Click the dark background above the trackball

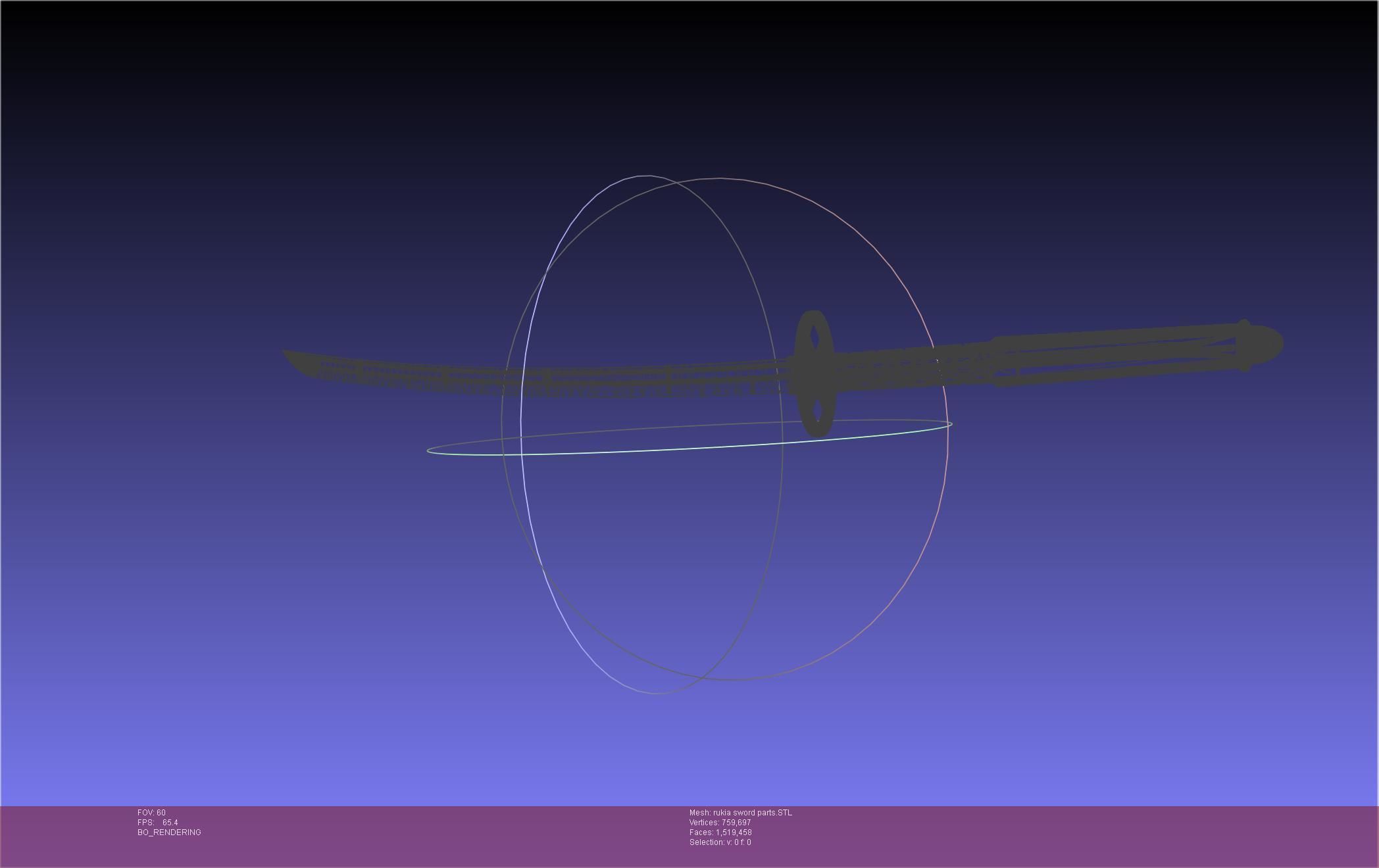(x=691, y=85)
